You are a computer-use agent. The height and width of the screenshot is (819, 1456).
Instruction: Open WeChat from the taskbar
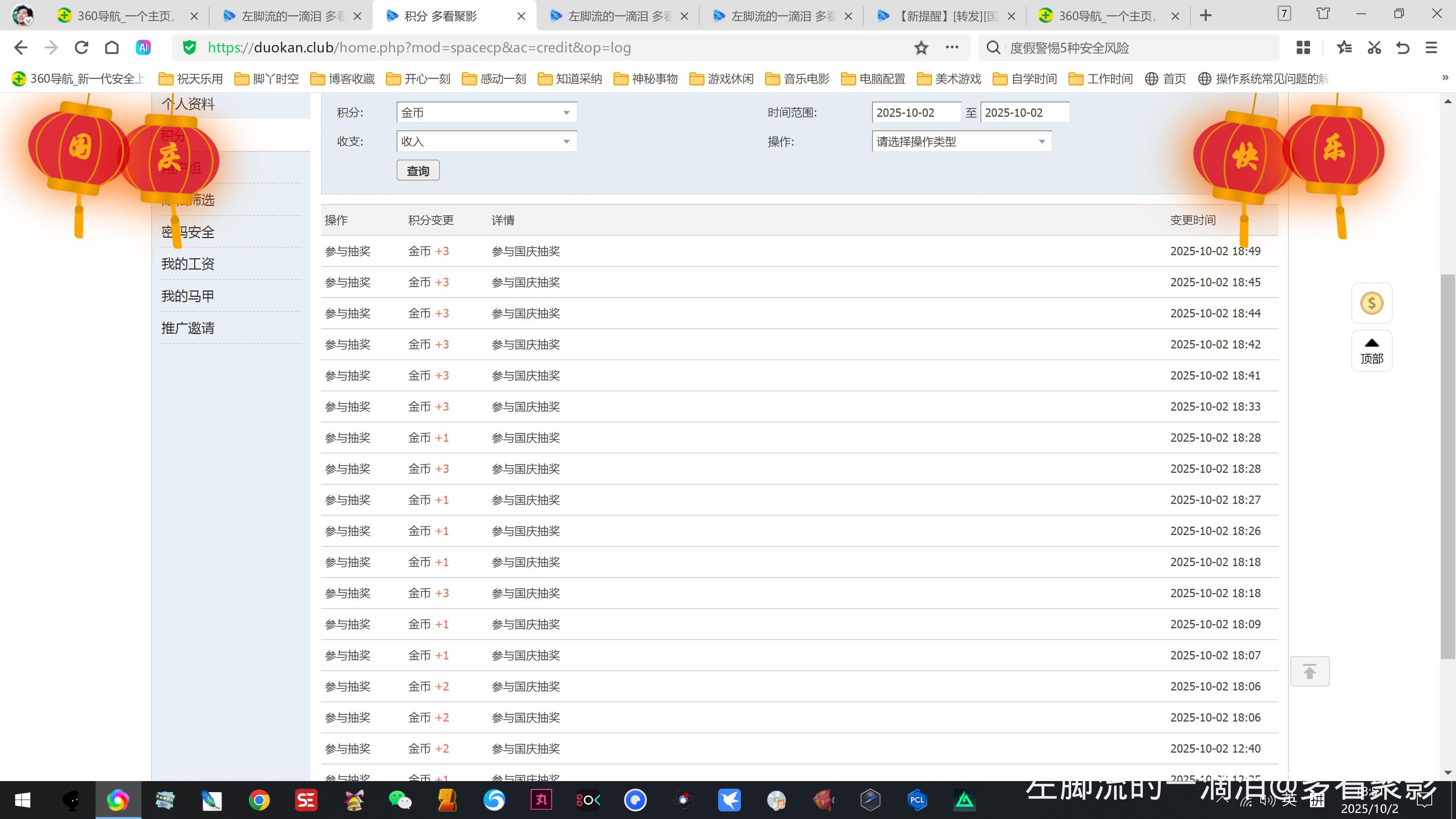[x=400, y=800]
